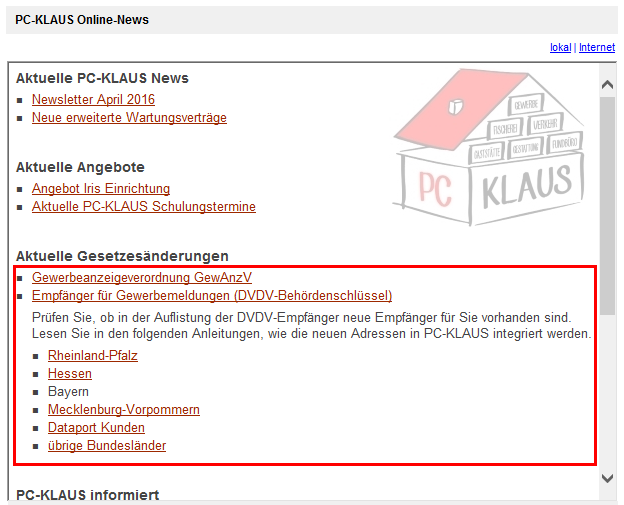This screenshot has width=624, height=505.
Task: Click the Bayern list entry
Action: click(x=68, y=392)
